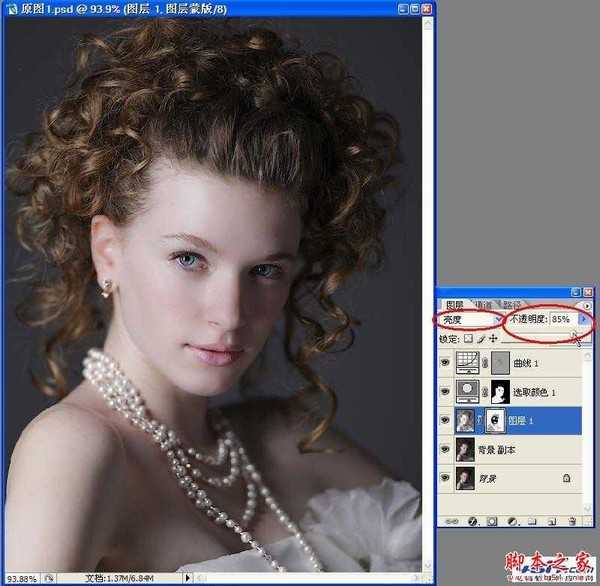Click the Layers panel scrollbar up arrow
Screen dimensions: 600x586
[588, 356]
